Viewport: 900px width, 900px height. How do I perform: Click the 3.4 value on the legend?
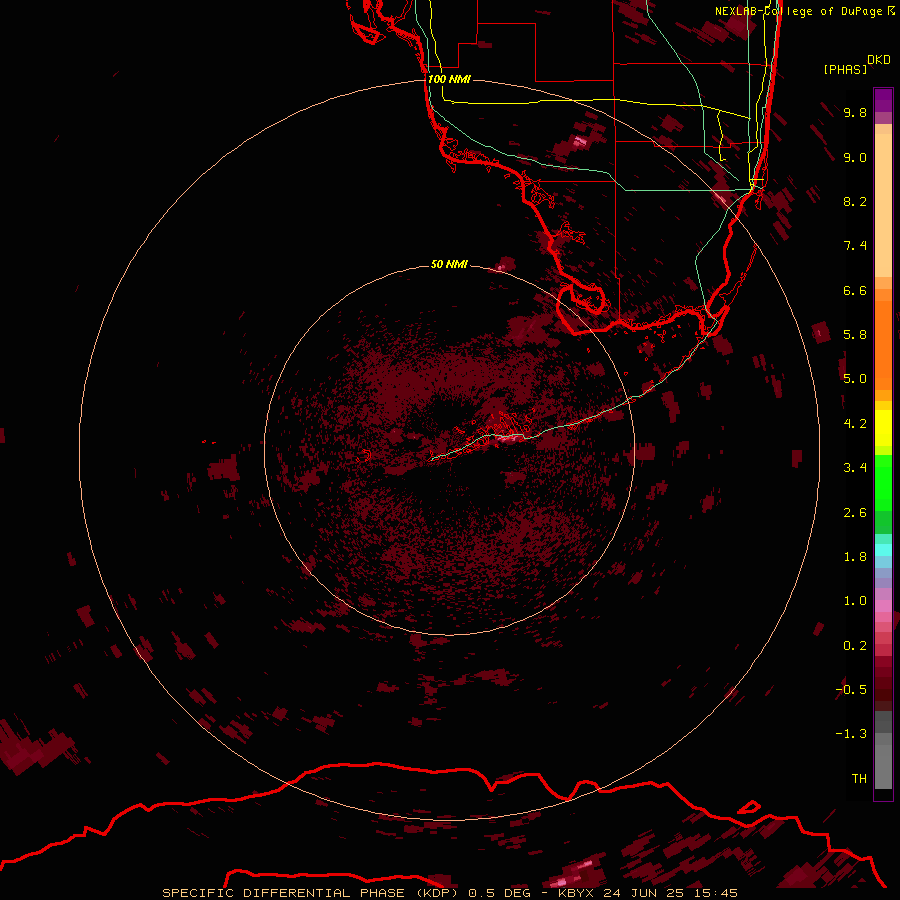pyautogui.click(x=855, y=468)
